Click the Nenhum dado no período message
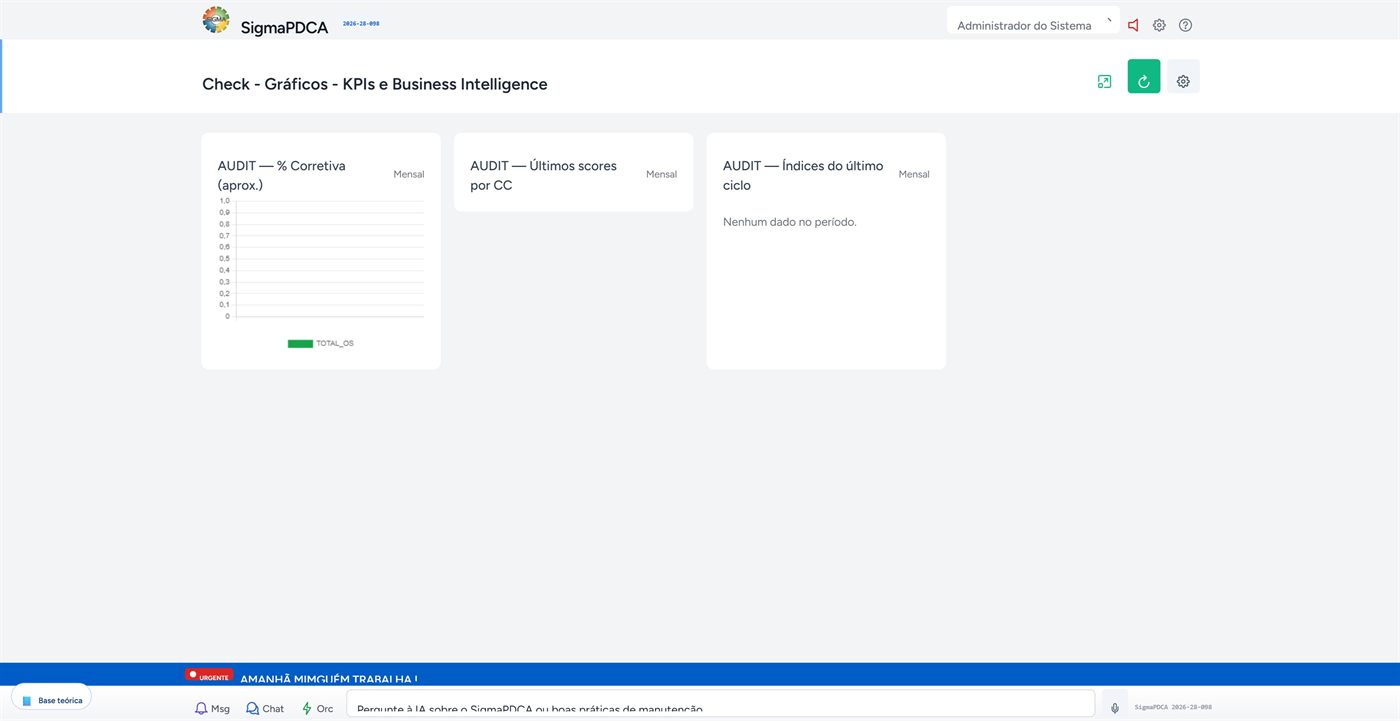This screenshot has width=1400, height=721. pyautogui.click(x=790, y=222)
